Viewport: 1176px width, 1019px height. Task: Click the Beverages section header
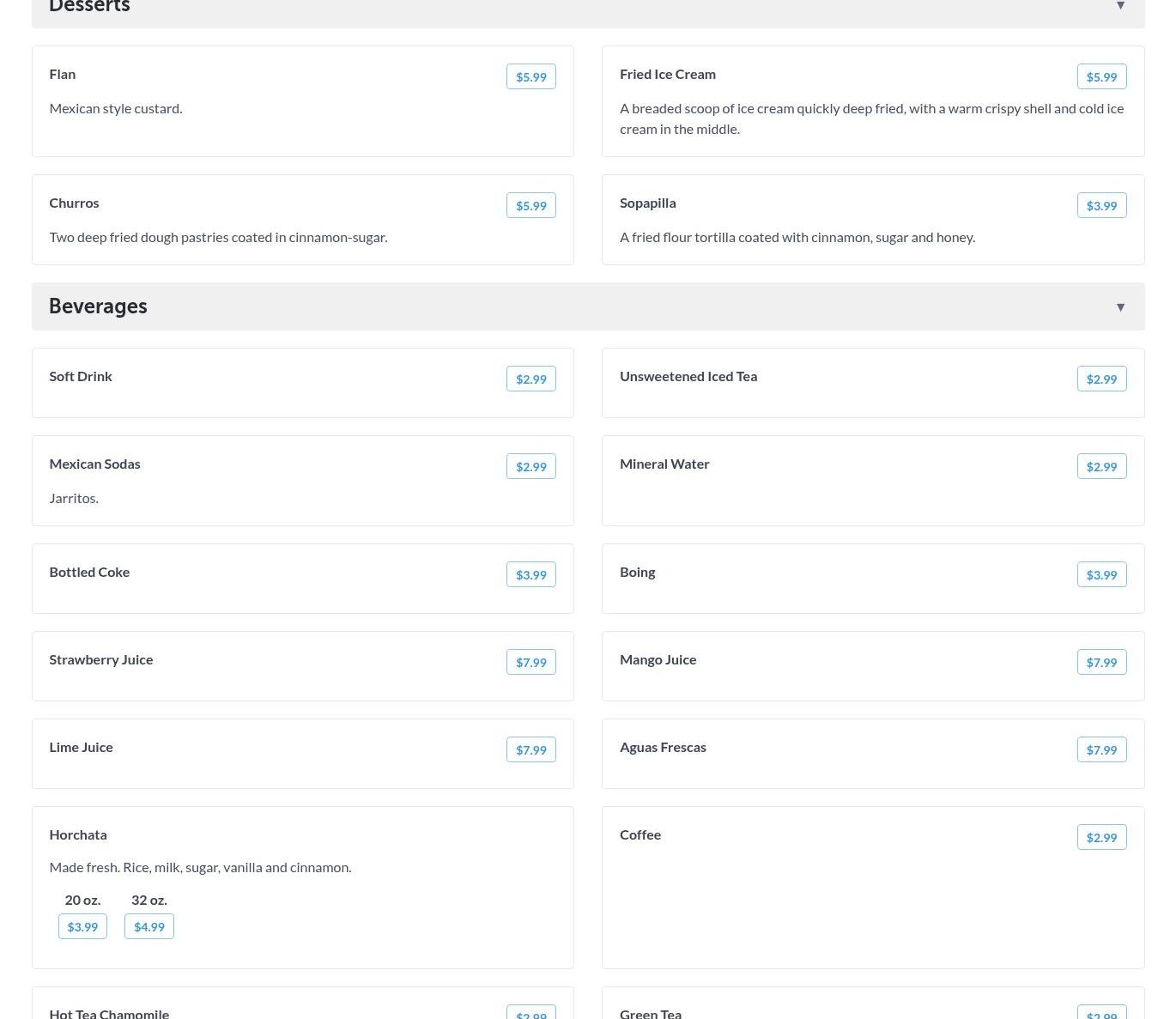click(98, 306)
